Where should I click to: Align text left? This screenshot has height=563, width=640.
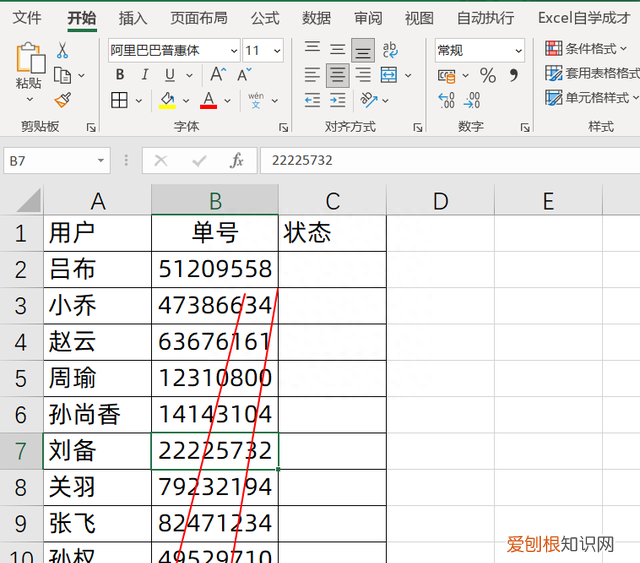pos(312,75)
